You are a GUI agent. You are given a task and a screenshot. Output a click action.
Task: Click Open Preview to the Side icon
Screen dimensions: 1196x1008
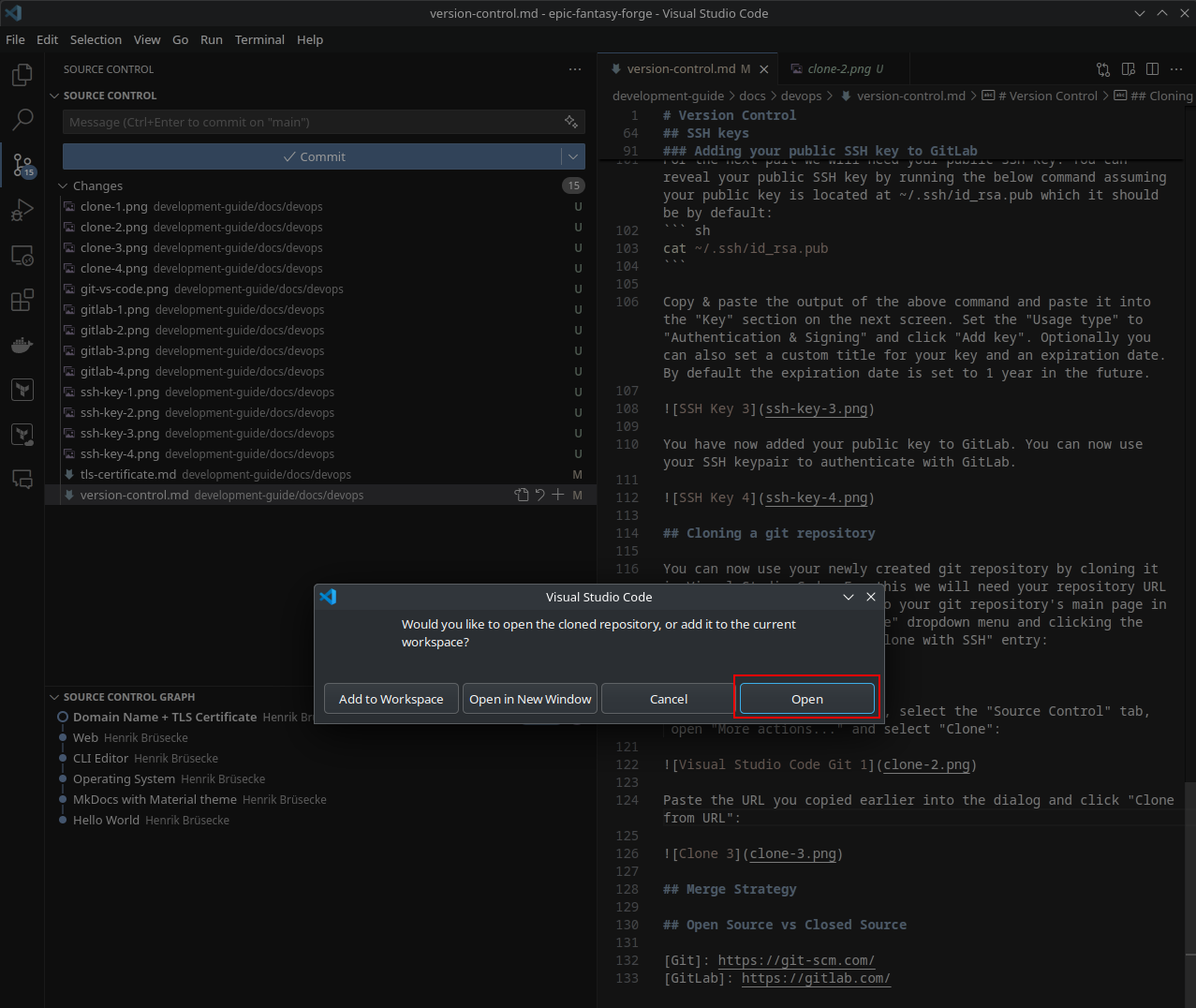point(1129,69)
